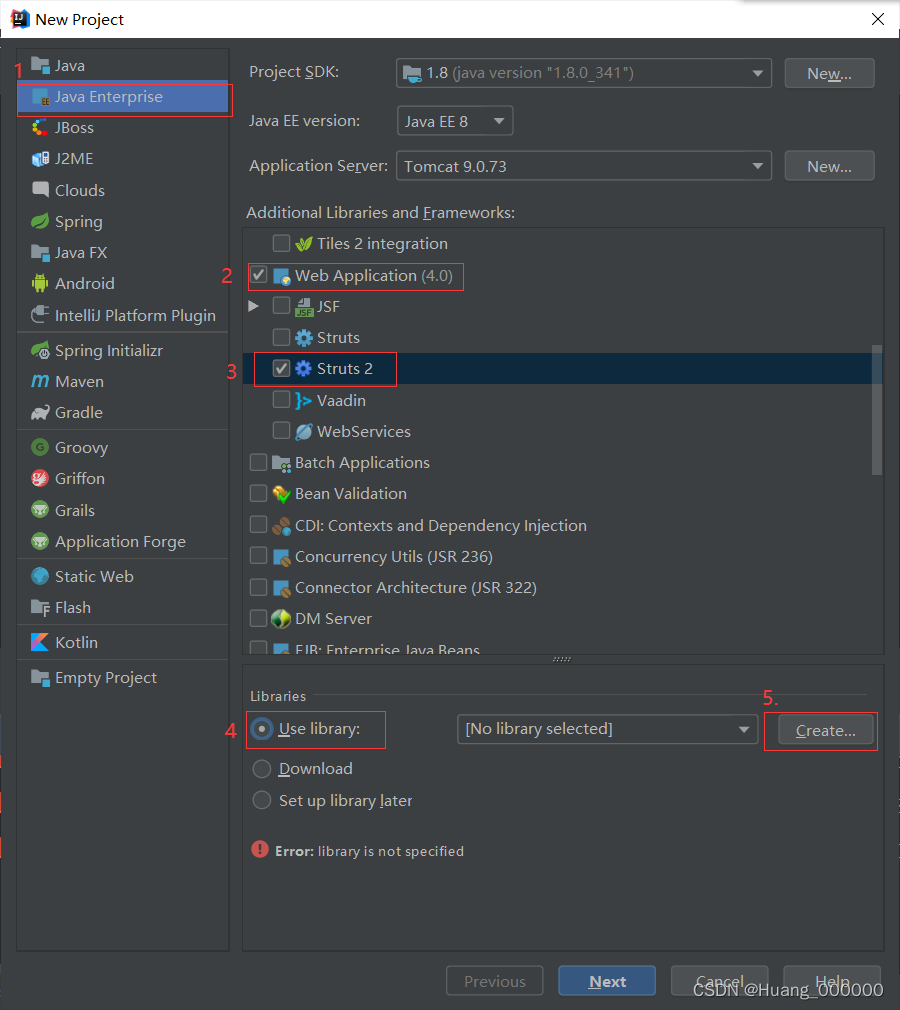Image resolution: width=900 pixels, height=1010 pixels.
Task: Choose the J2ME icon
Action: point(40,158)
